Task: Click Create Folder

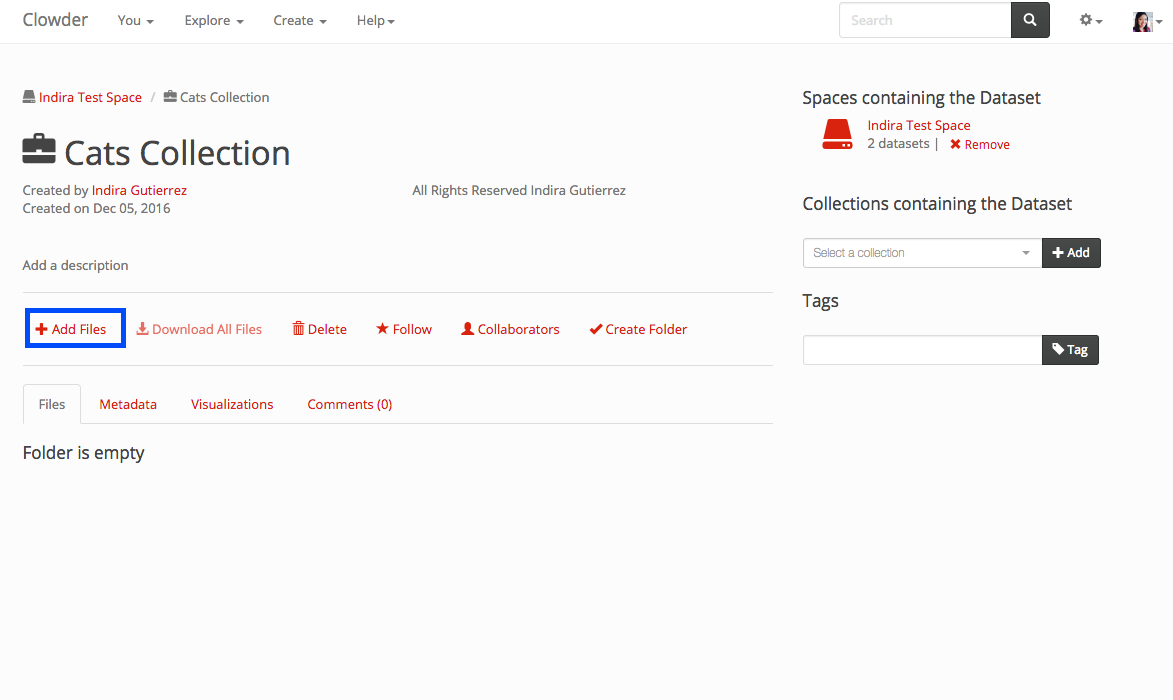Action: [638, 329]
